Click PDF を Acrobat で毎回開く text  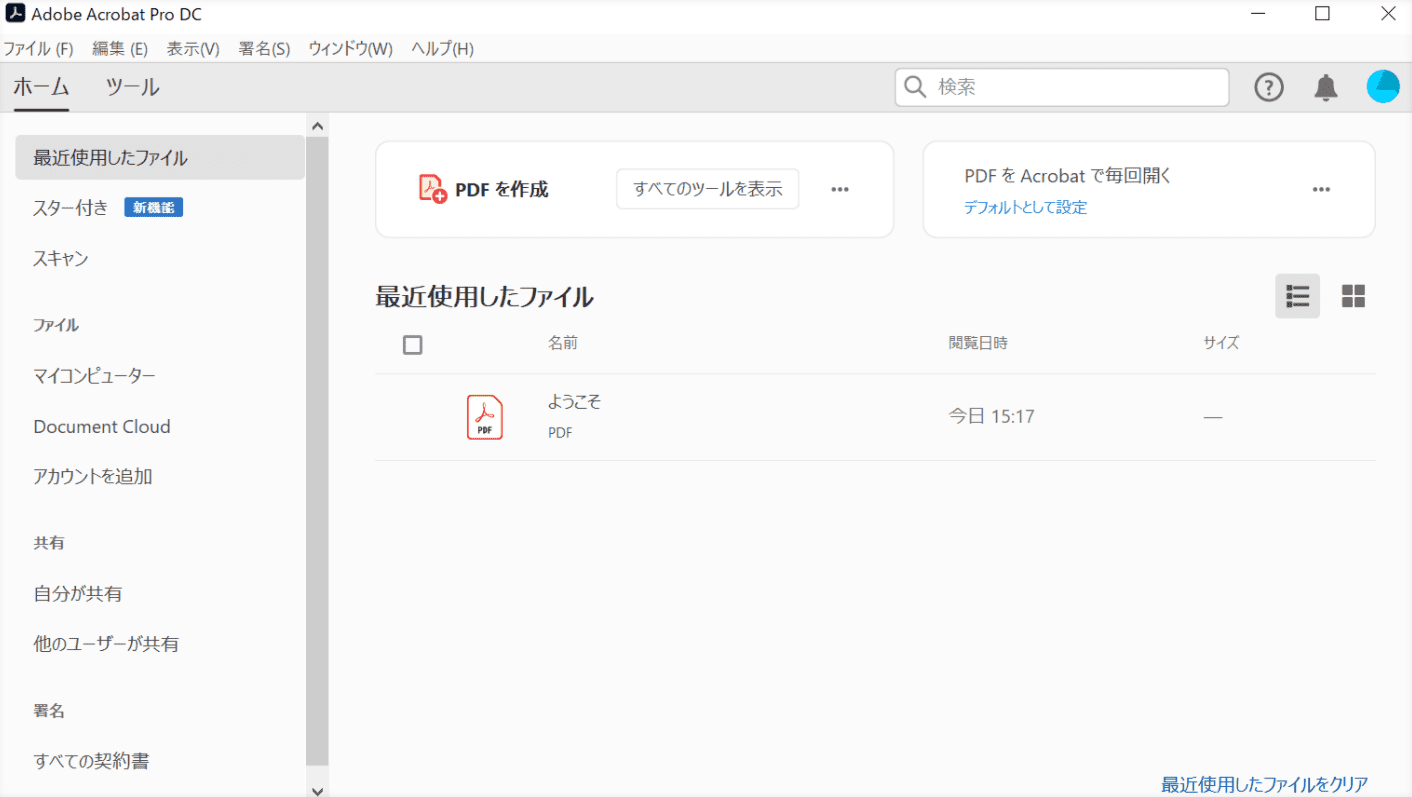click(x=1068, y=176)
